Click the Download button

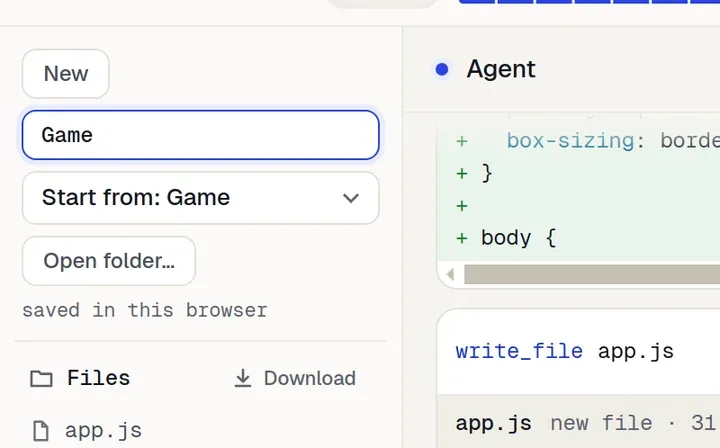(x=295, y=379)
